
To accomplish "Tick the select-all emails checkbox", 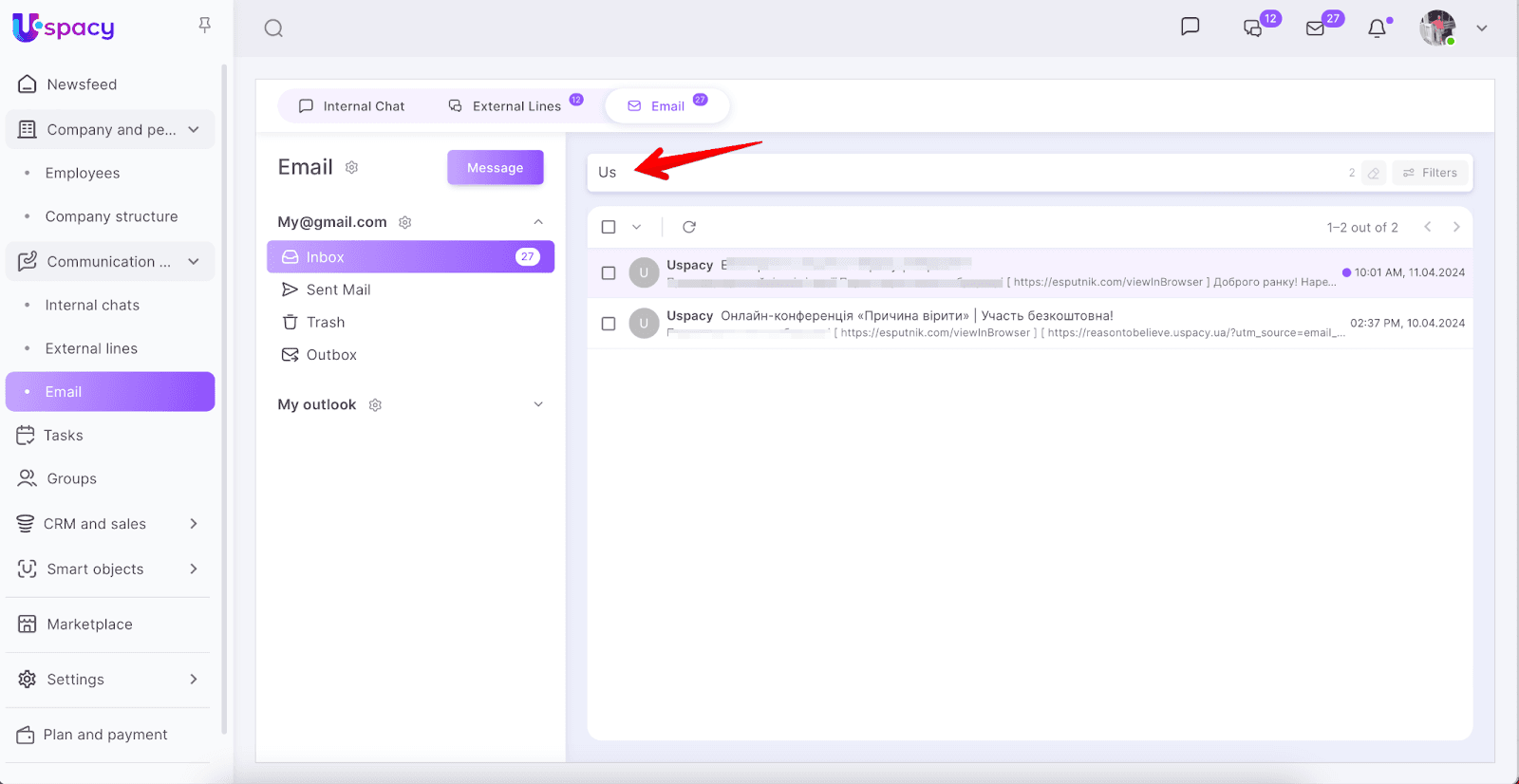I will [x=609, y=227].
